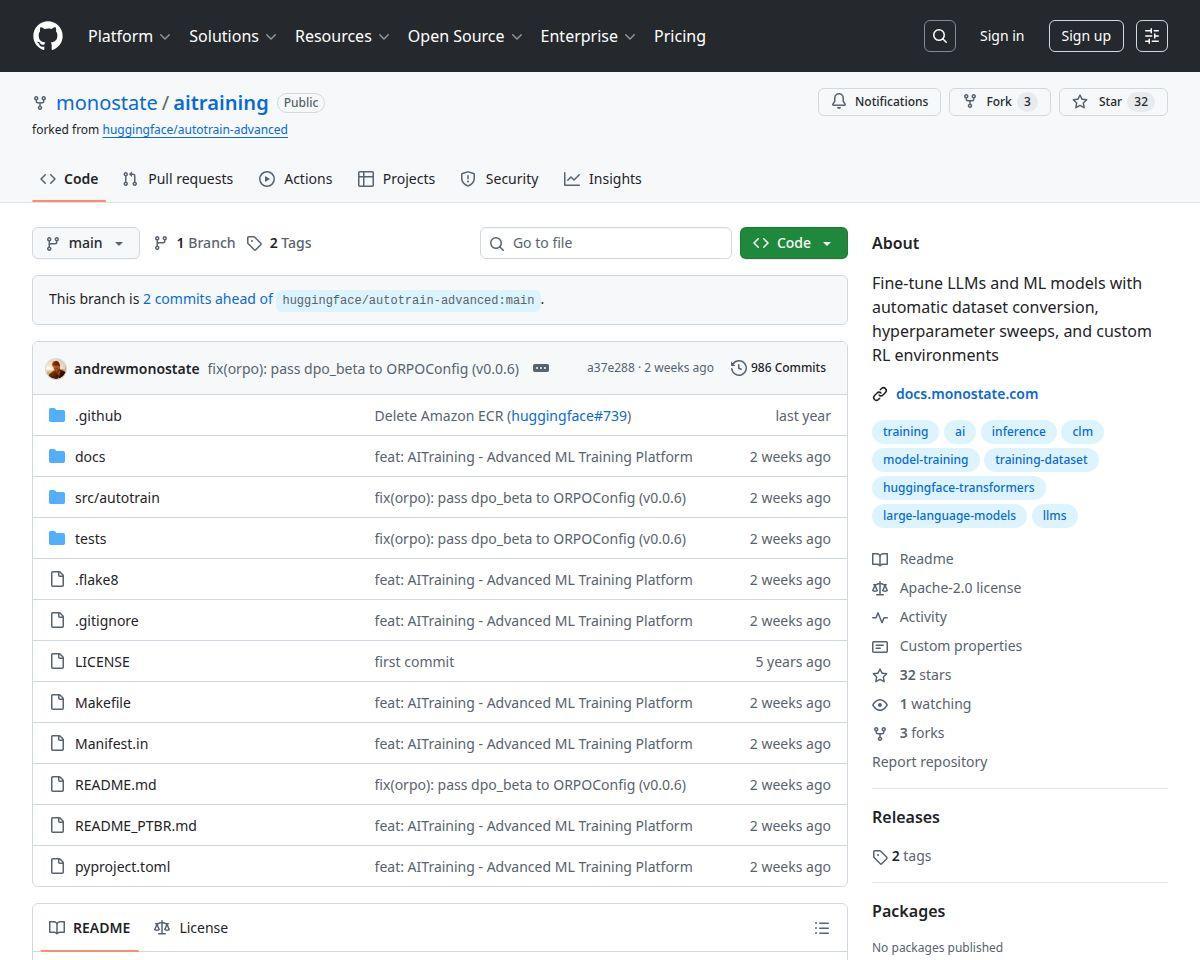Switch to the Security tab

500,179
